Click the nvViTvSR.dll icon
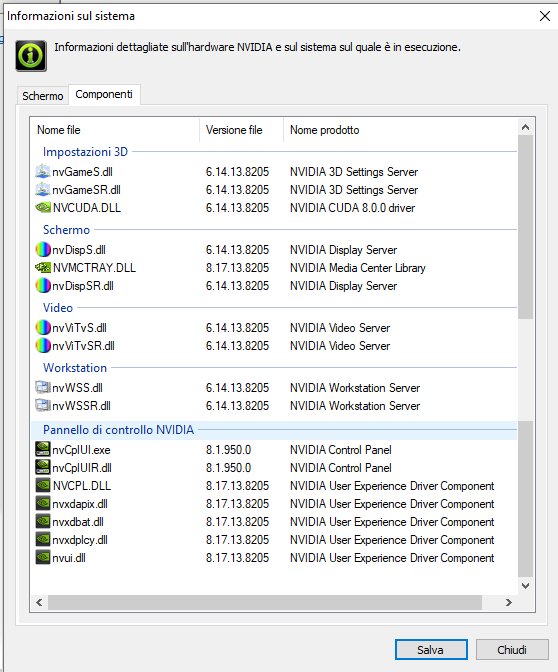 [x=42, y=345]
